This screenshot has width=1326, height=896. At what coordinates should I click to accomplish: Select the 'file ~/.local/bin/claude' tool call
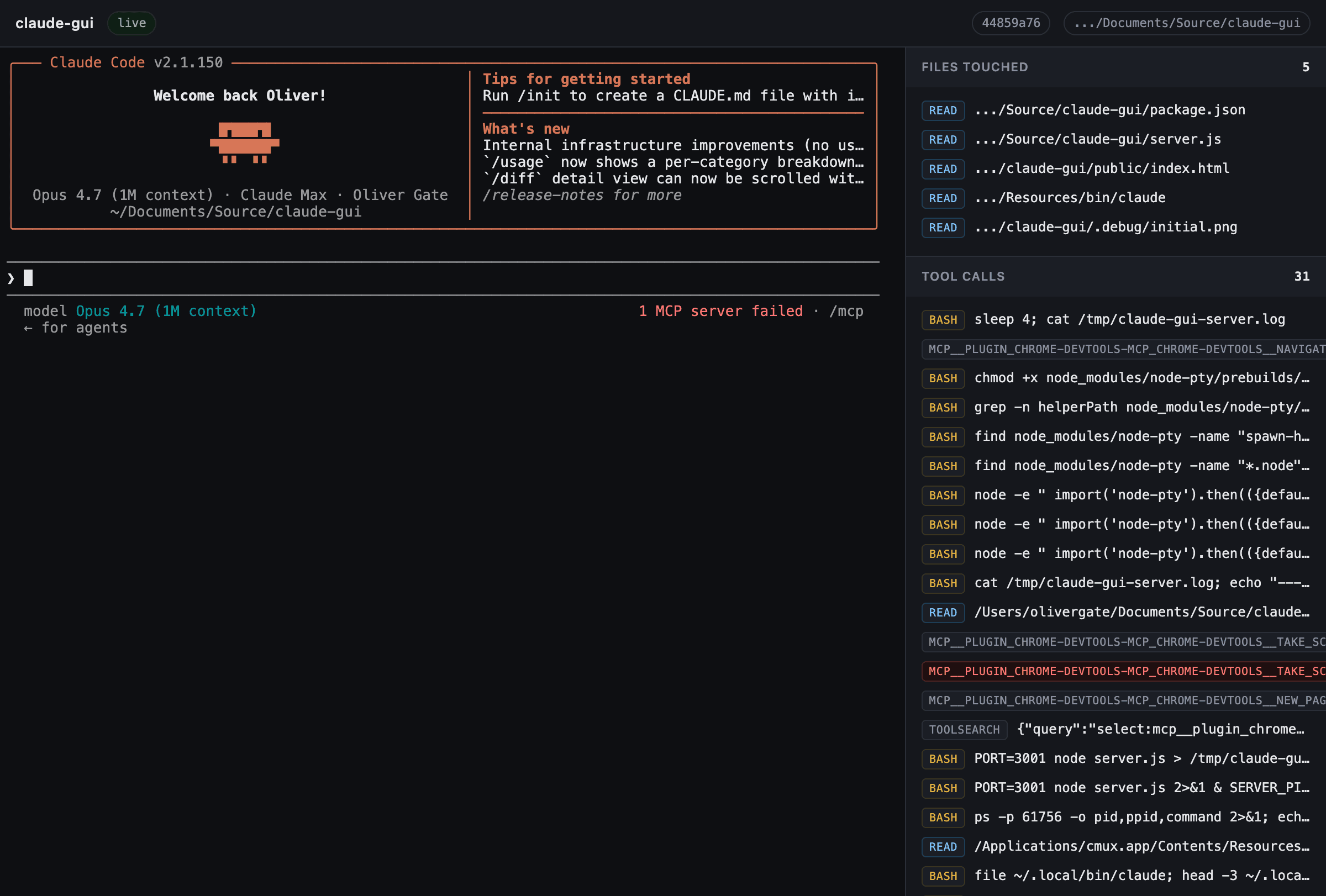coord(1115,876)
